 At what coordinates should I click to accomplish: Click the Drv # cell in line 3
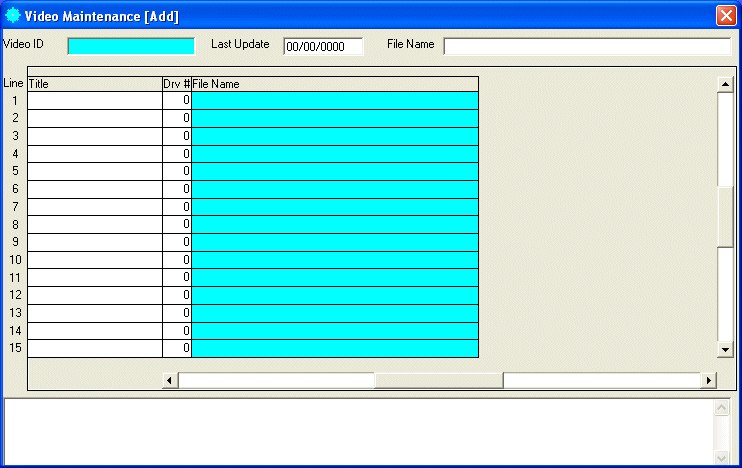[177, 136]
